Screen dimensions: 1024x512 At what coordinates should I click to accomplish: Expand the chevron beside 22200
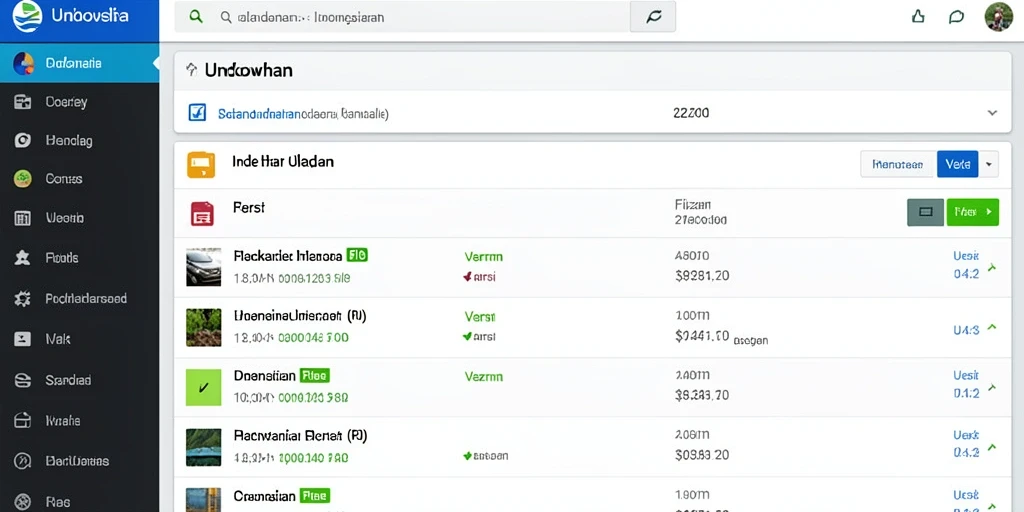(x=992, y=113)
